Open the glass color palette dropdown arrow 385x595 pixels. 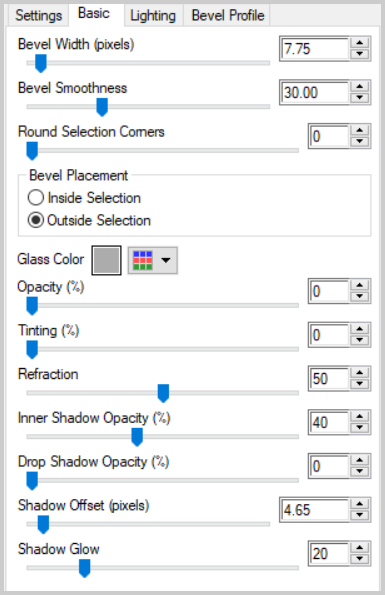[166, 260]
